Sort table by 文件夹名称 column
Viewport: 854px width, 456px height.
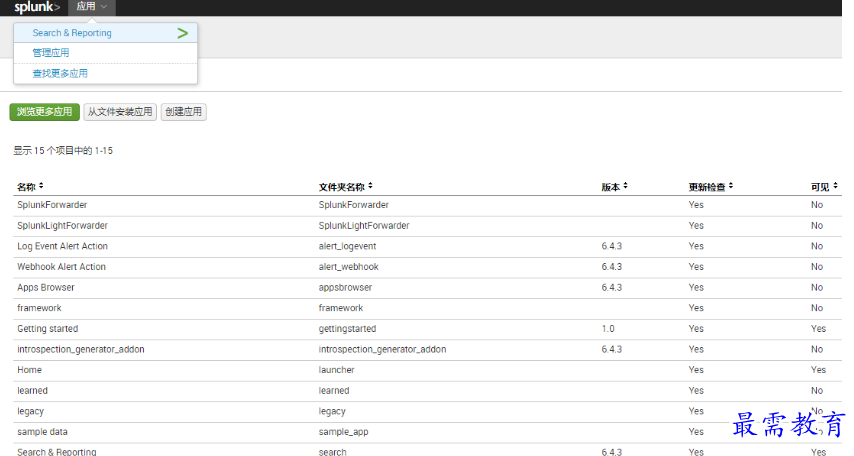345,187
